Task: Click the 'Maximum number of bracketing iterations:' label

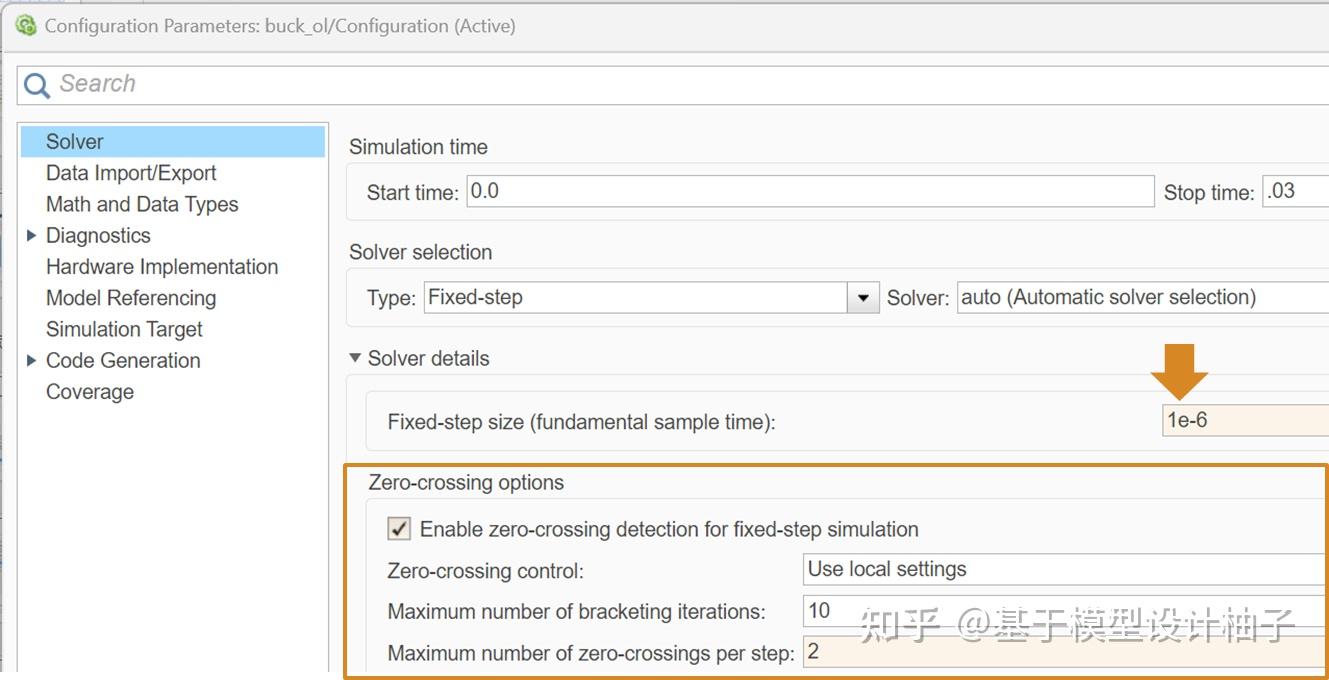Action: tap(577, 611)
